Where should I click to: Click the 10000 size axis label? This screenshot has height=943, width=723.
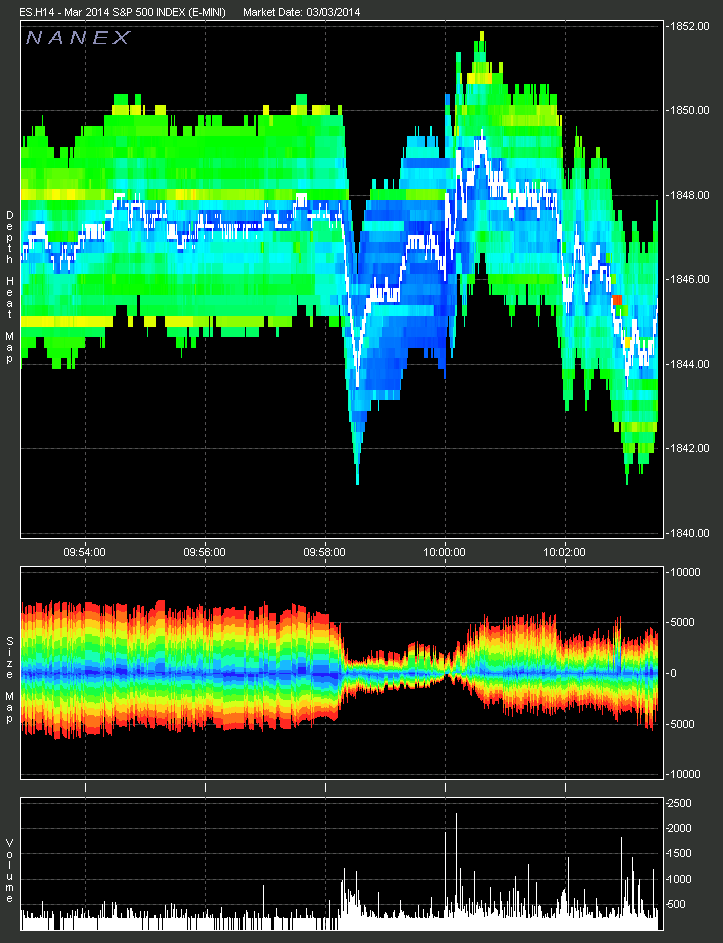pos(685,572)
